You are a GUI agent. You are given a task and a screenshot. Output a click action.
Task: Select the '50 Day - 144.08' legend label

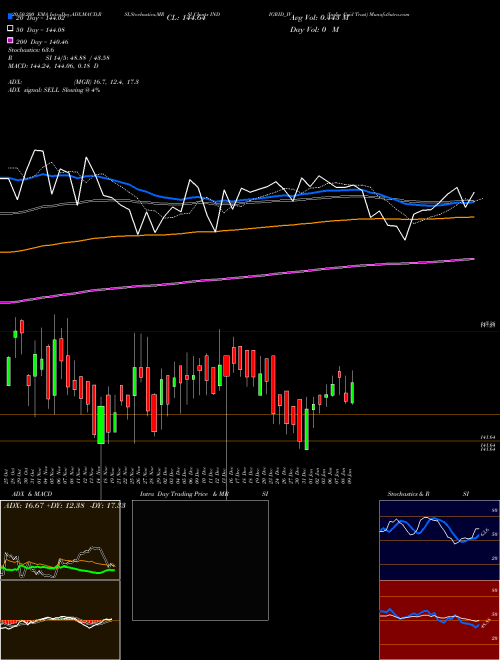[41, 30]
